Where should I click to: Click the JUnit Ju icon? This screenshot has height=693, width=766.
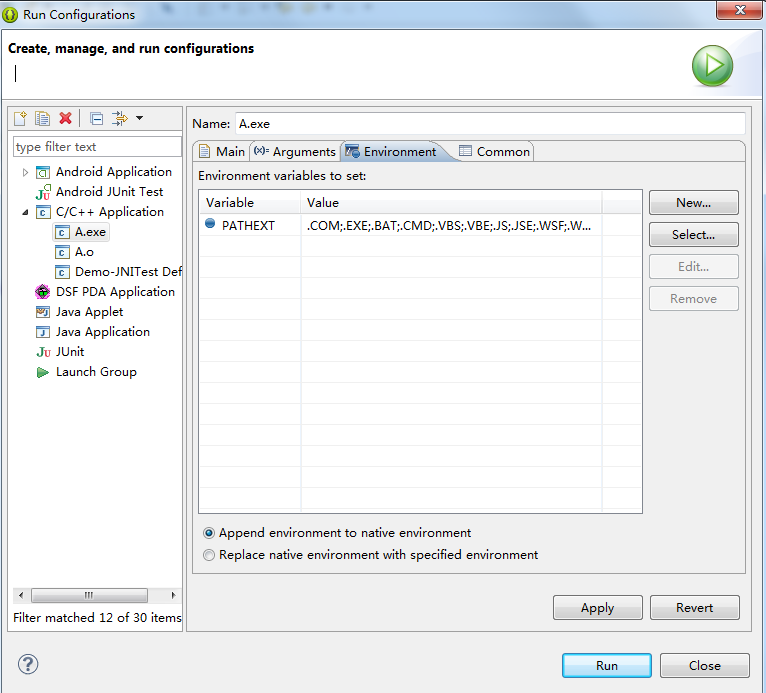pos(43,352)
